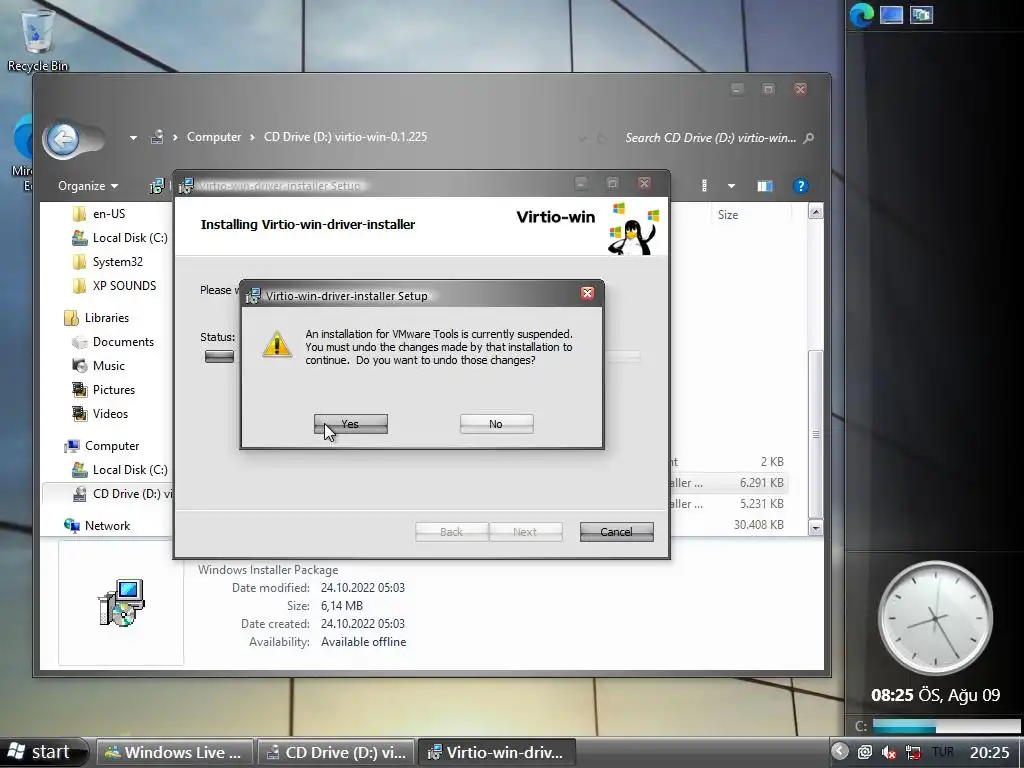Select CD Drive (D:) virtio-win-0.1.225 breadcrumb
Image resolution: width=1024 pixels, height=768 pixels.
345,137
